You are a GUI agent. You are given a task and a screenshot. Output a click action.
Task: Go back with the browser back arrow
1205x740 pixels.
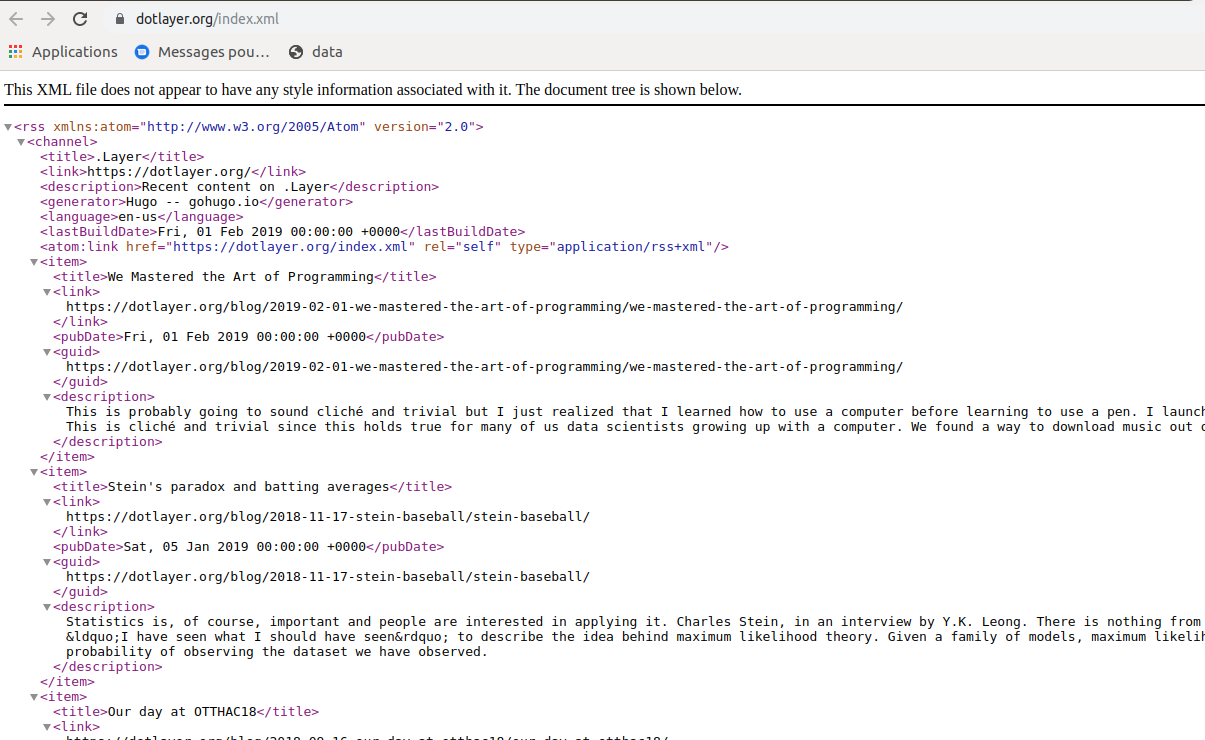tap(16, 19)
